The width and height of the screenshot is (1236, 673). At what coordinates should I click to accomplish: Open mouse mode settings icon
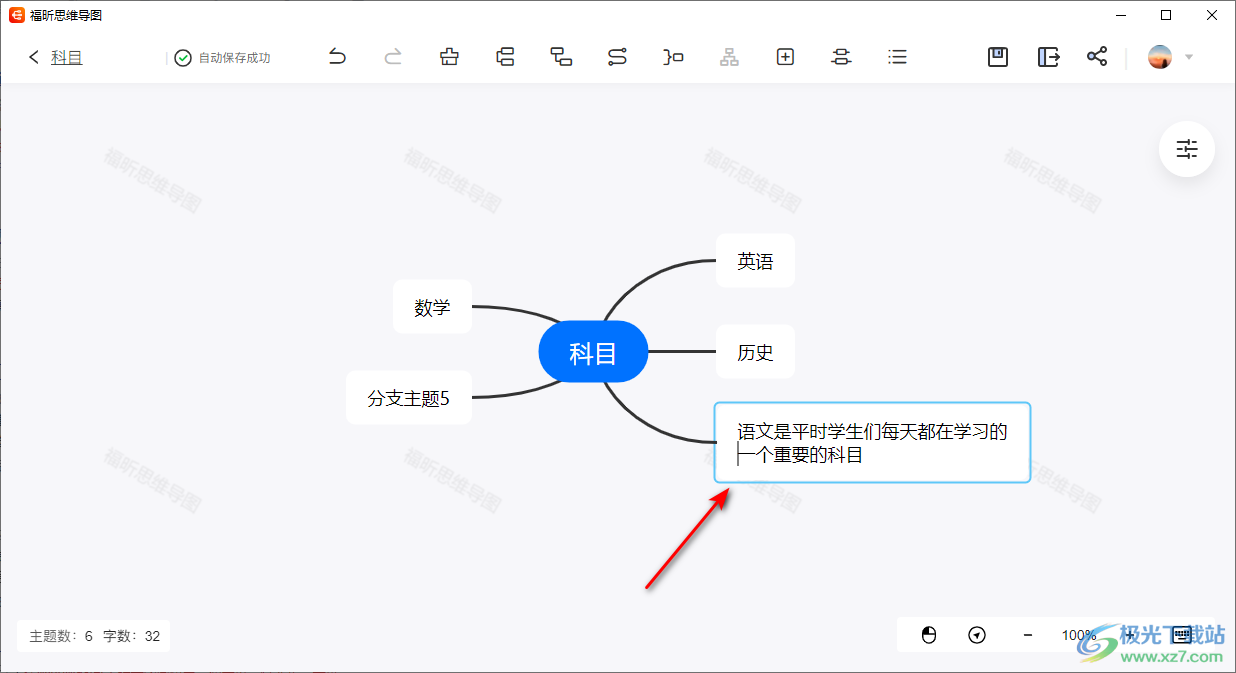(929, 635)
